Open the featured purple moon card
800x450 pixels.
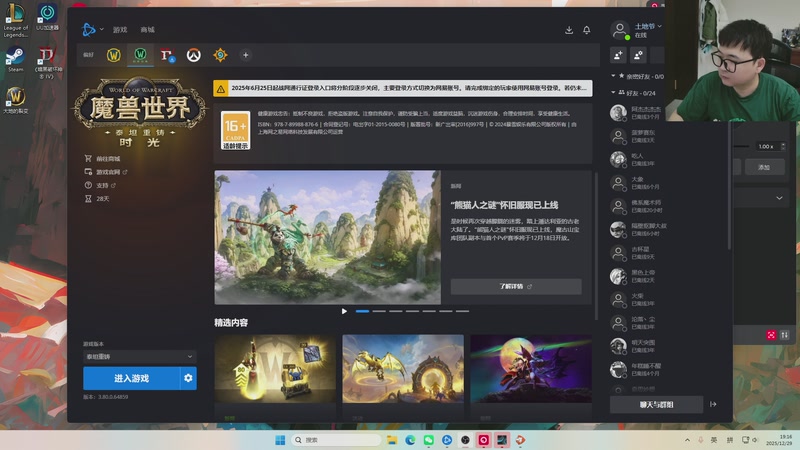pos(531,369)
